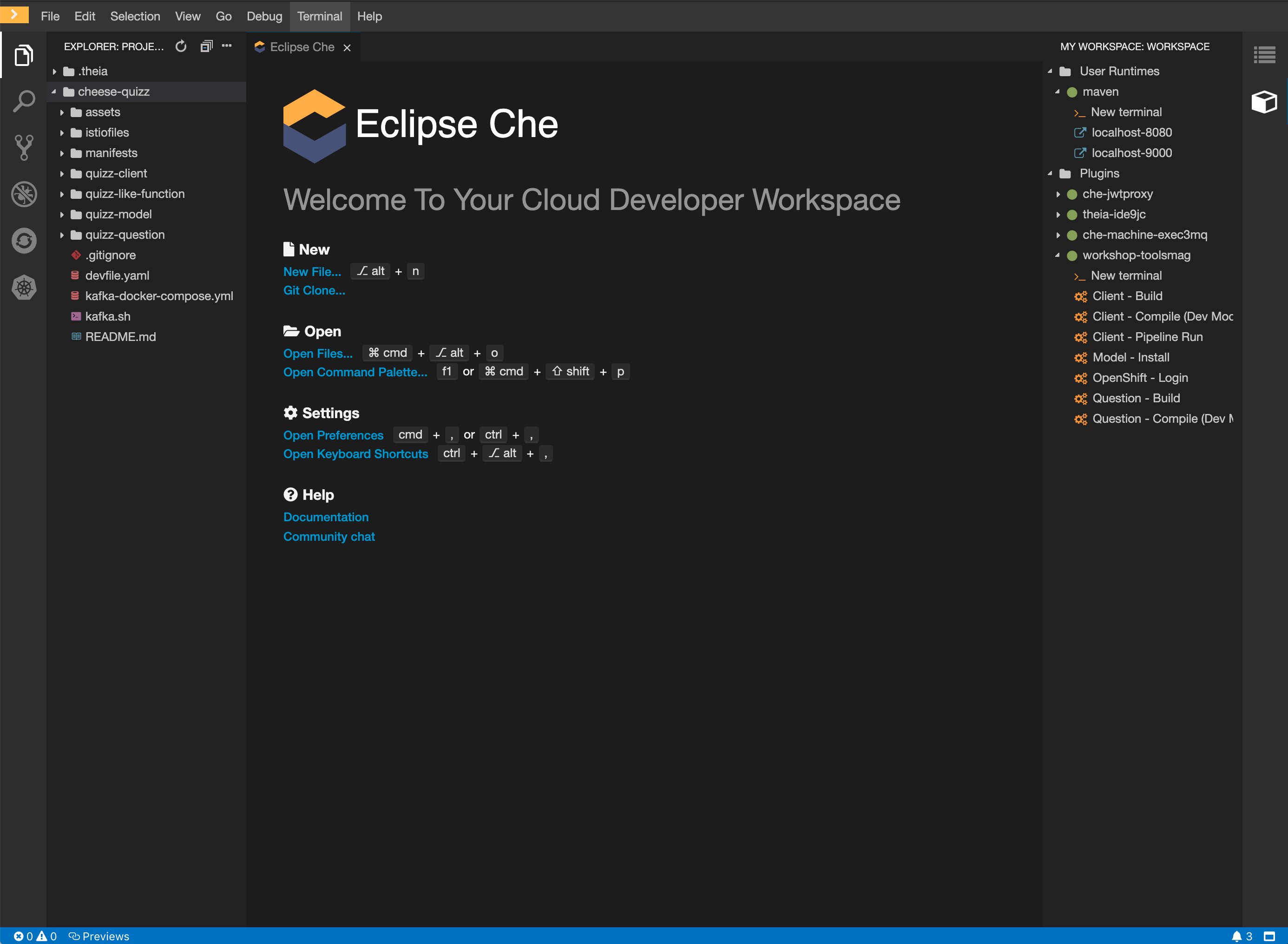Open the Source Control git icon
Image resolution: width=1288 pixels, height=944 pixels.
23,147
